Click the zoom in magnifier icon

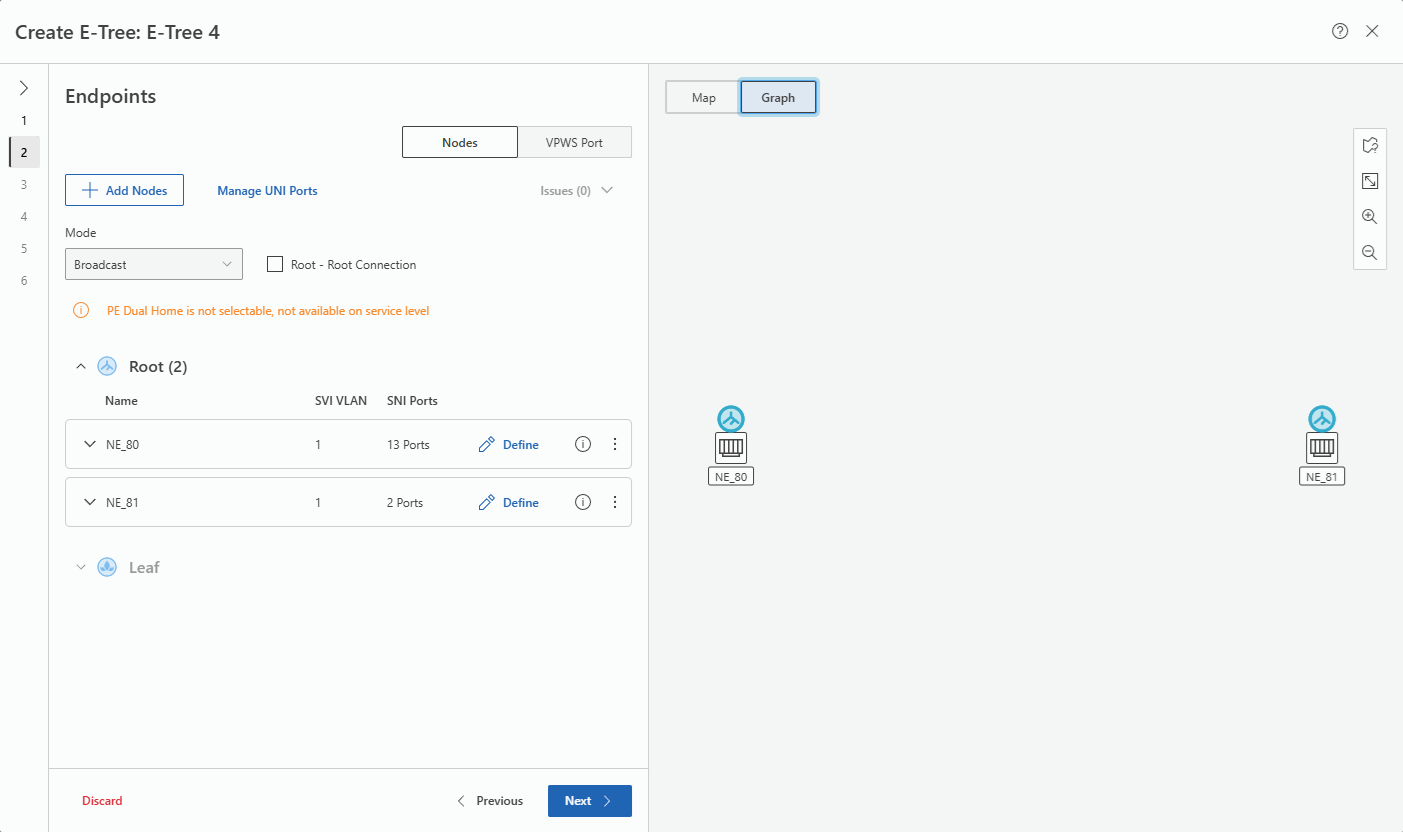coord(1369,217)
